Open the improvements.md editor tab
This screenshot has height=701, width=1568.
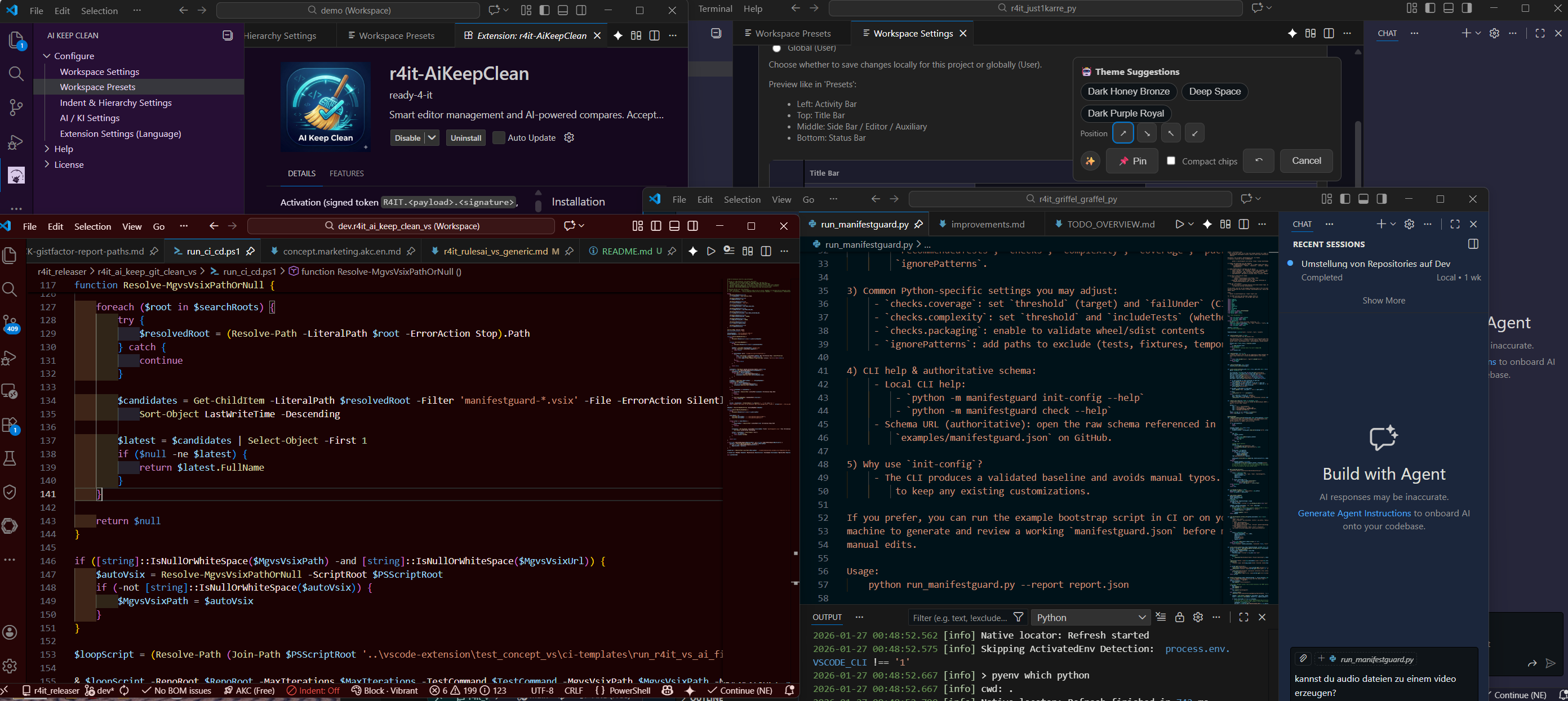(987, 225)
